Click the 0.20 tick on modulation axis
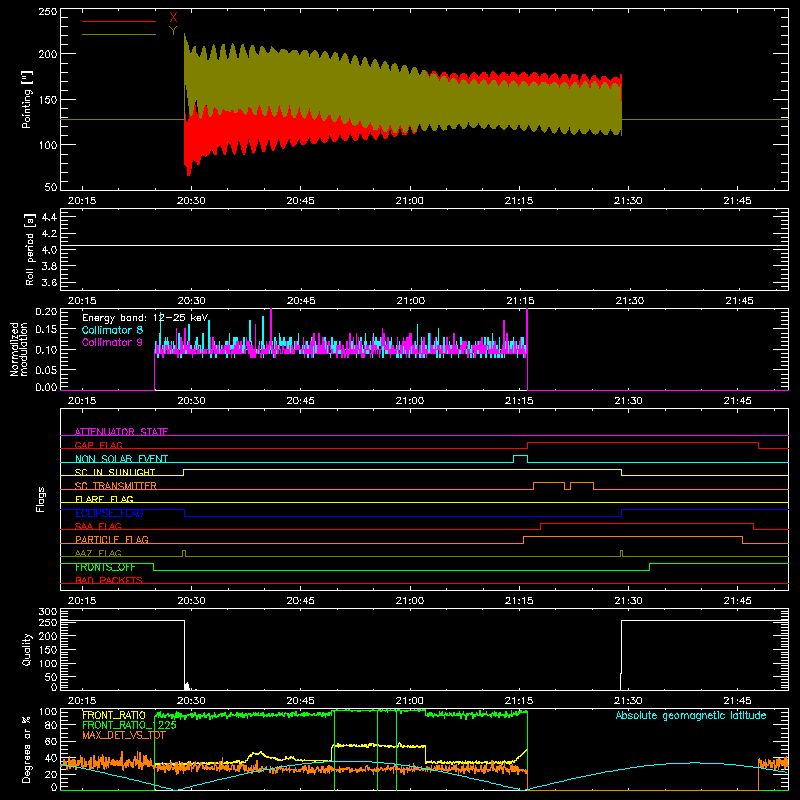 coord(46,311)
